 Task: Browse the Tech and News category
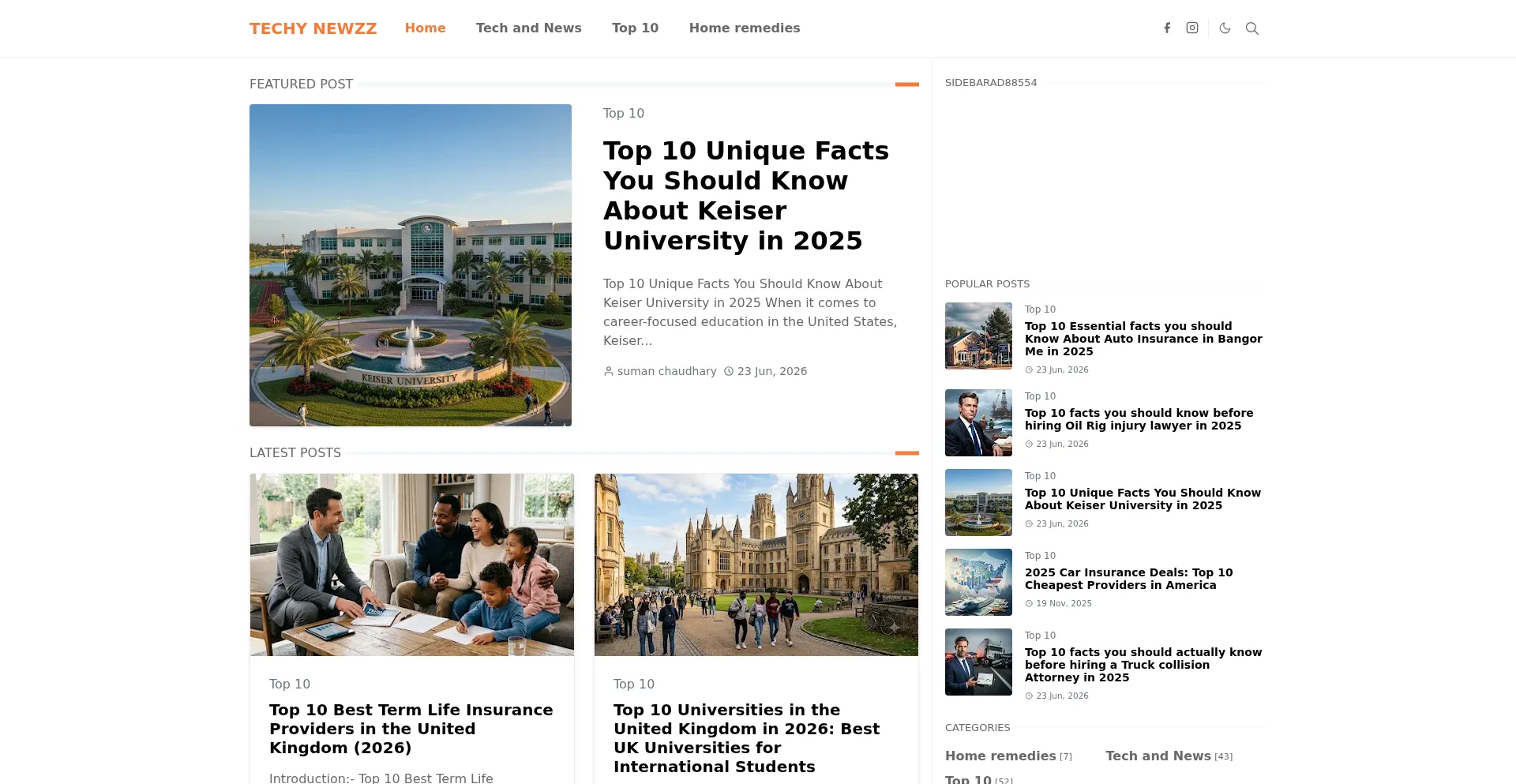[x=1158, y=756]
